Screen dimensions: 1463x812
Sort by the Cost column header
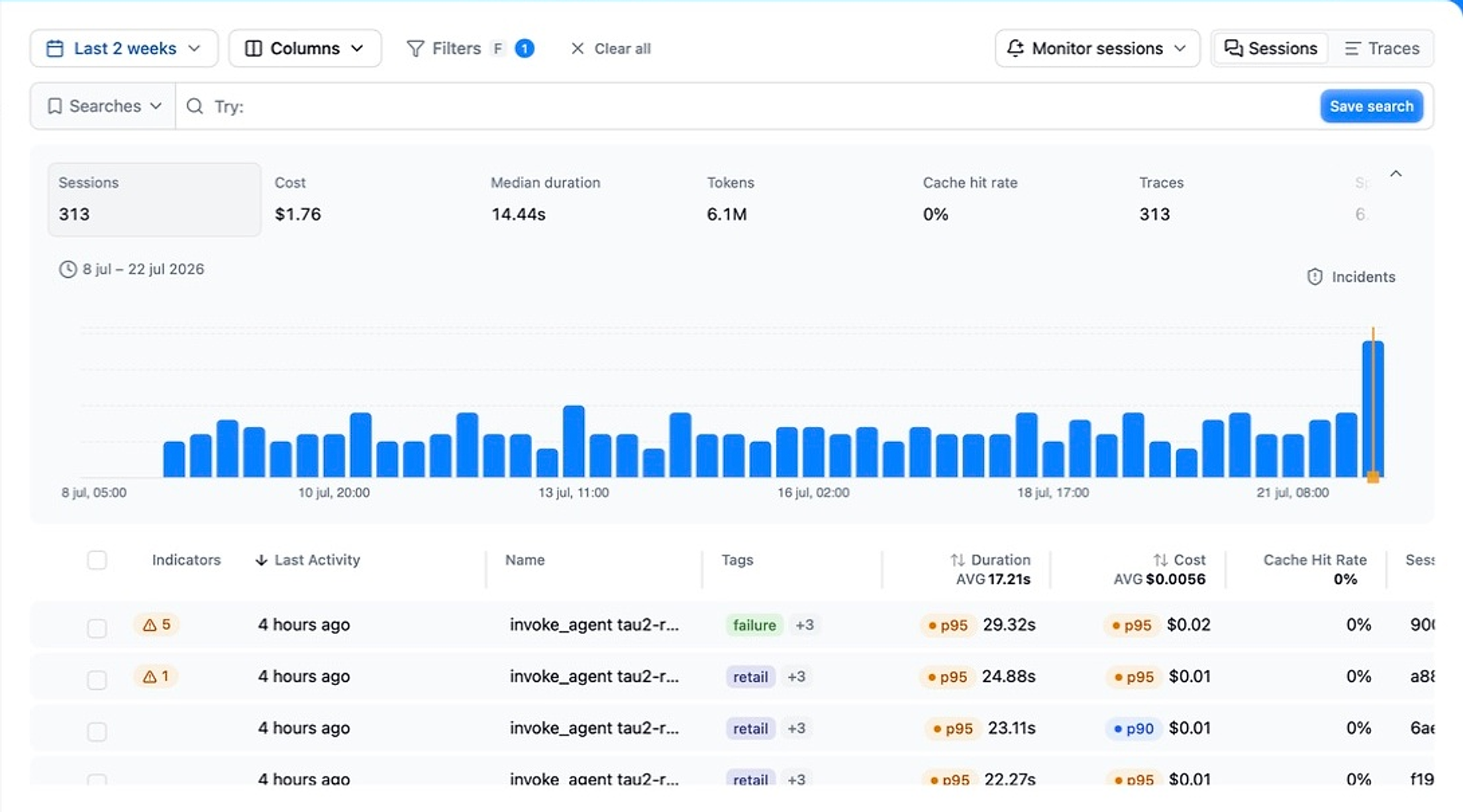1179,560
